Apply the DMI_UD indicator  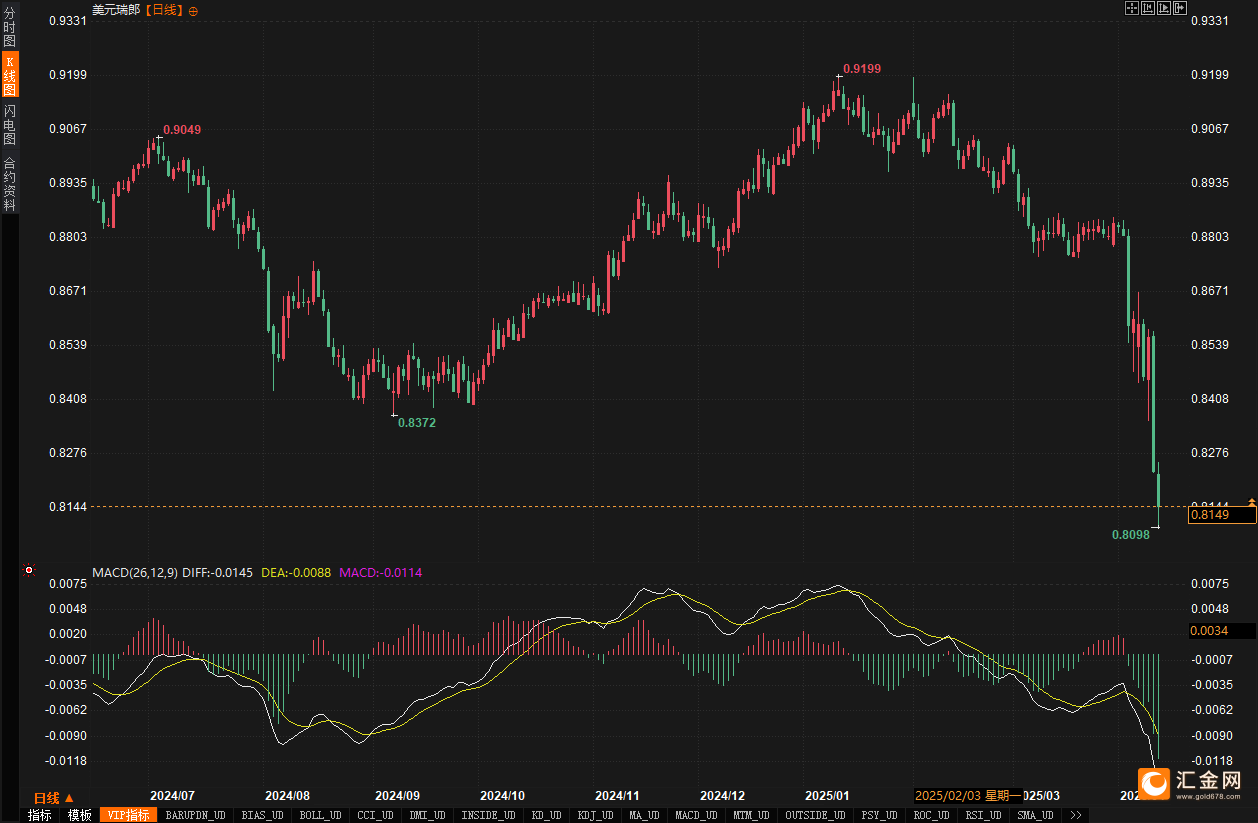pyautogui.click(x=427, y=815)
